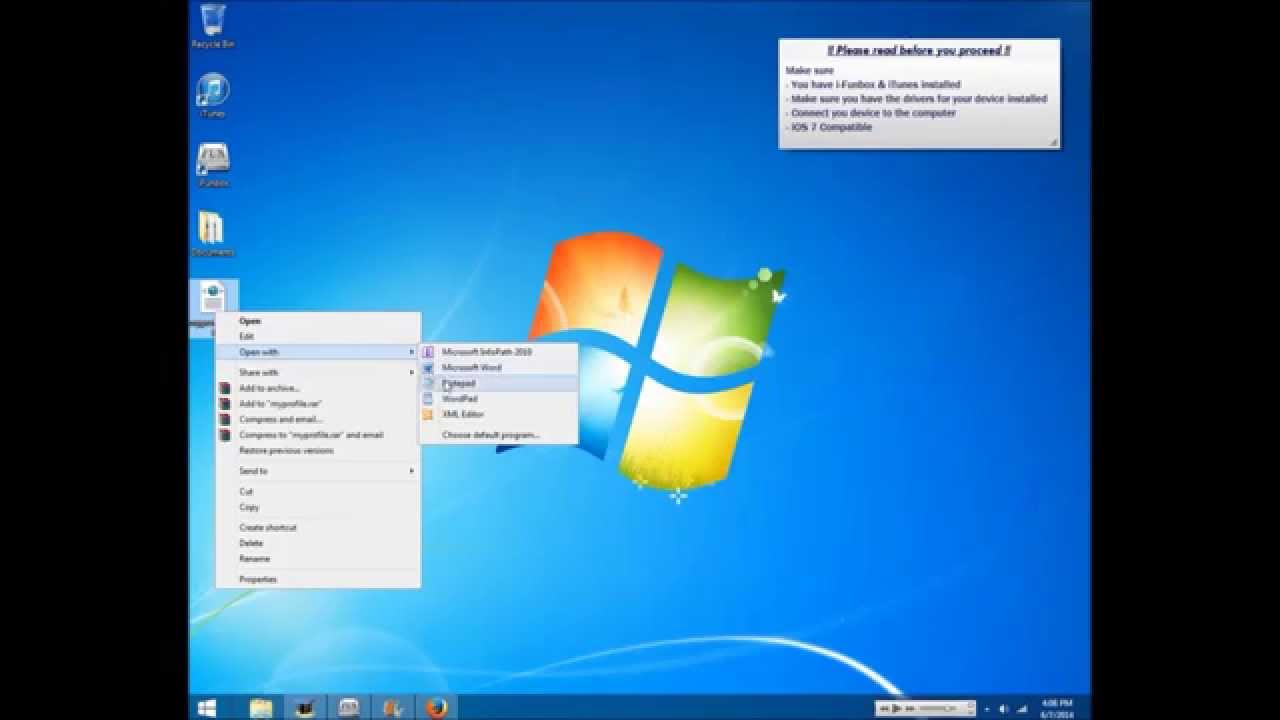Click the "iOS 7 Compatible" note line
The width and height of the screenshot is (1280, 720).
point(829,127)
